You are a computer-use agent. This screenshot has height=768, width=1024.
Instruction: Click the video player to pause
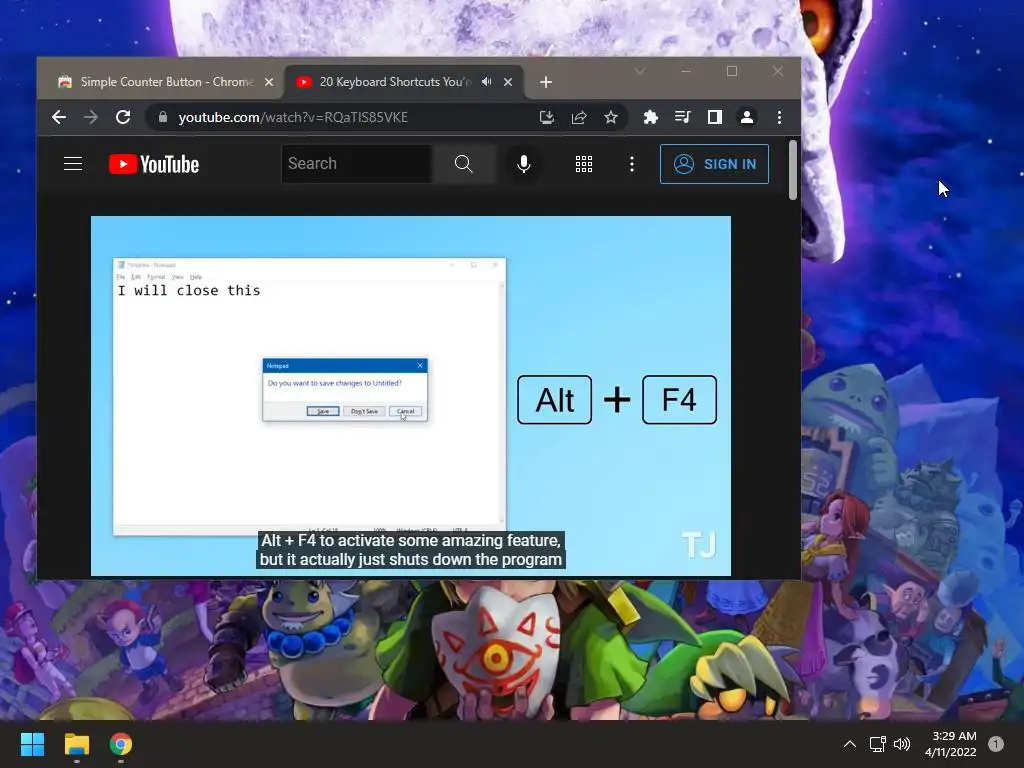[411, 396]
